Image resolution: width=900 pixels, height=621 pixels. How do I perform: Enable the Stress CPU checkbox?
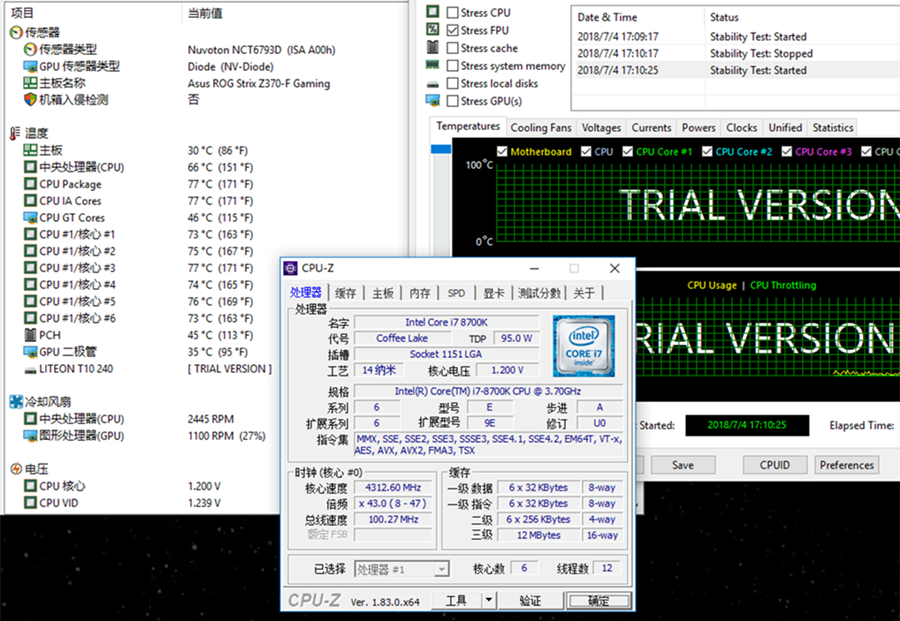pos(453,13)
